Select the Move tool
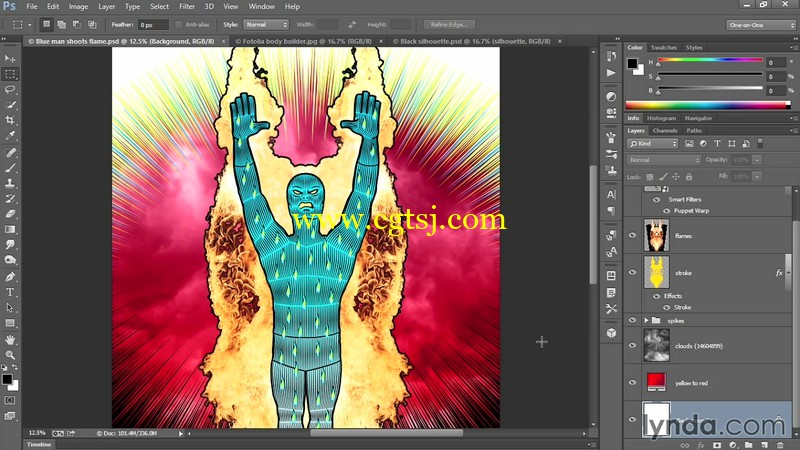Viewport: 800px width, 450px height. coord(10,59)
